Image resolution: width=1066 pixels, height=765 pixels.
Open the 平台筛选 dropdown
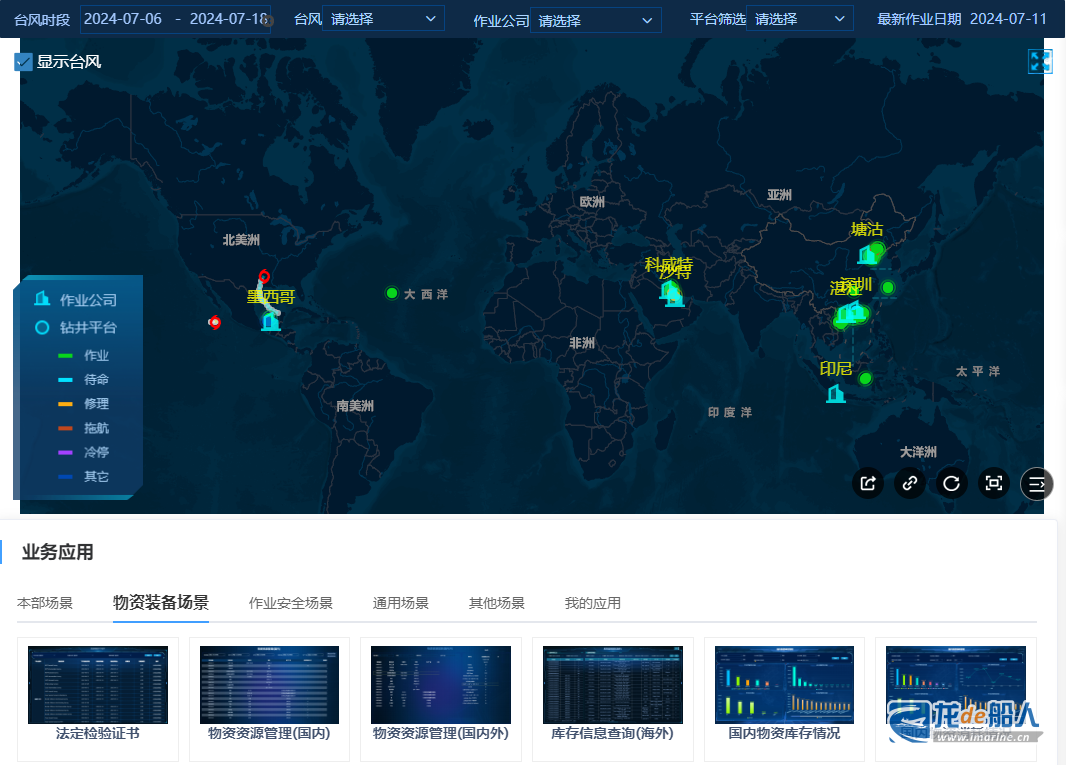pos(799,18)
